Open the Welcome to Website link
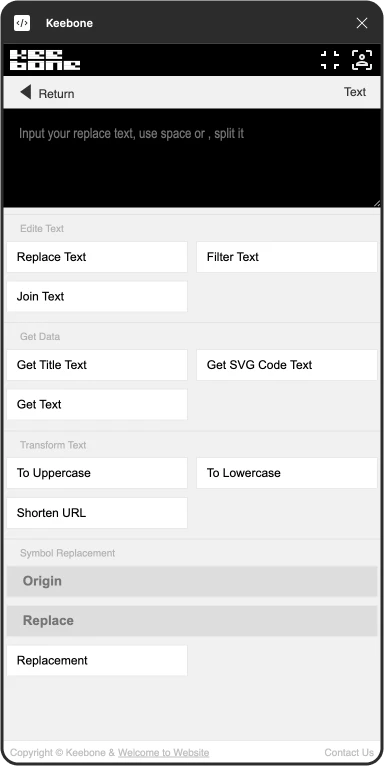The image size is (384, 766). (164, 753)
